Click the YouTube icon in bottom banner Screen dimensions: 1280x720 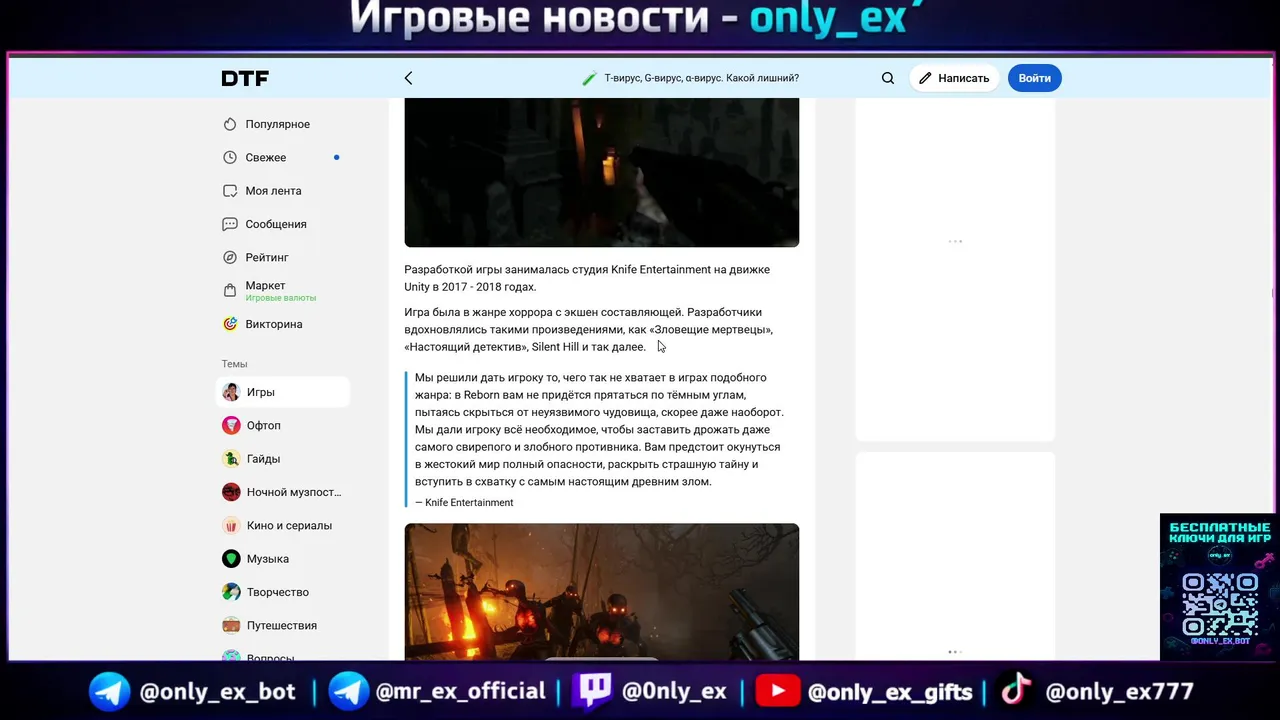(x=777, y=692)
